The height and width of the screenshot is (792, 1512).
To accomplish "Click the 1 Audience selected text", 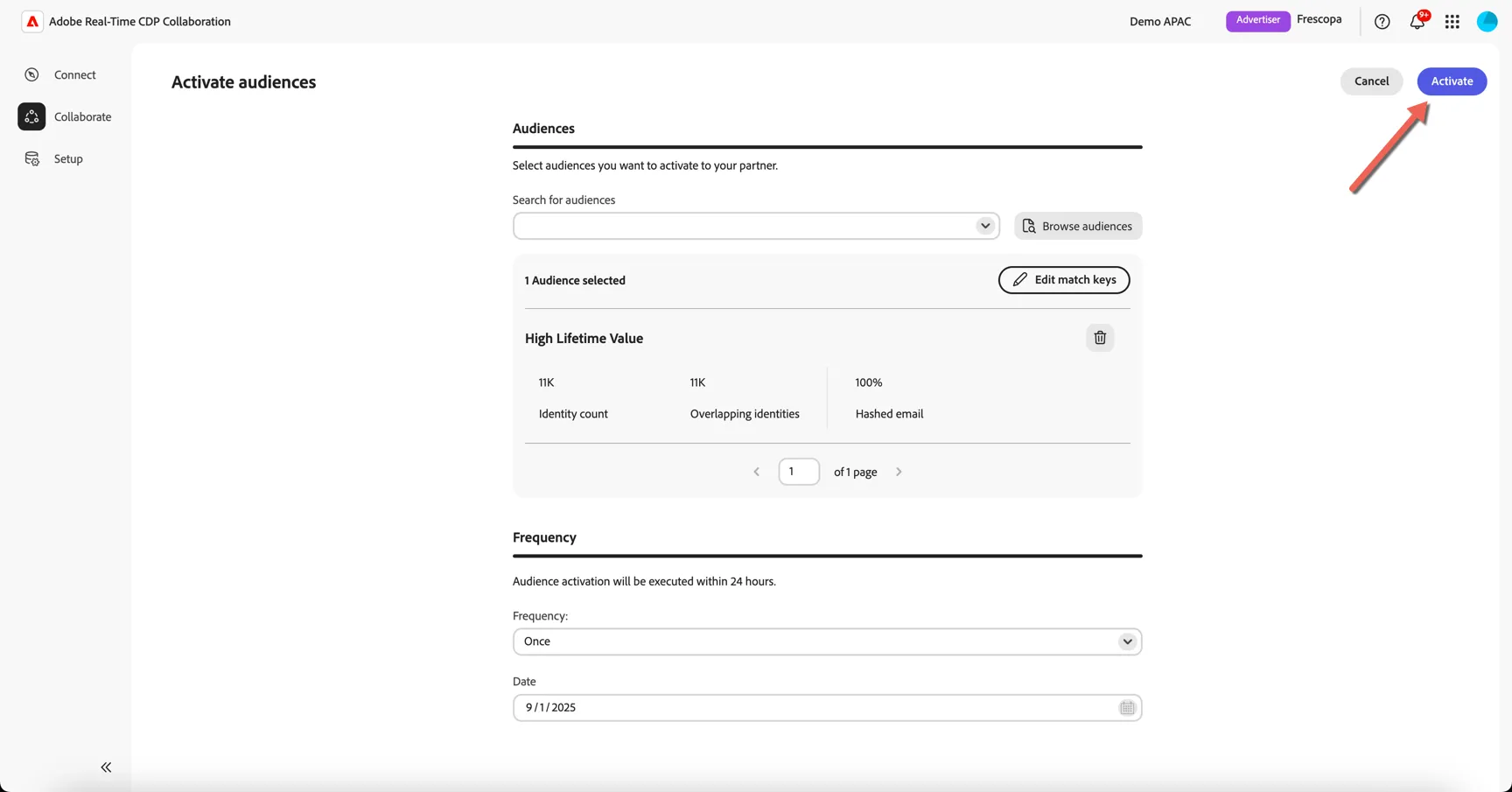I will (575, 281).
